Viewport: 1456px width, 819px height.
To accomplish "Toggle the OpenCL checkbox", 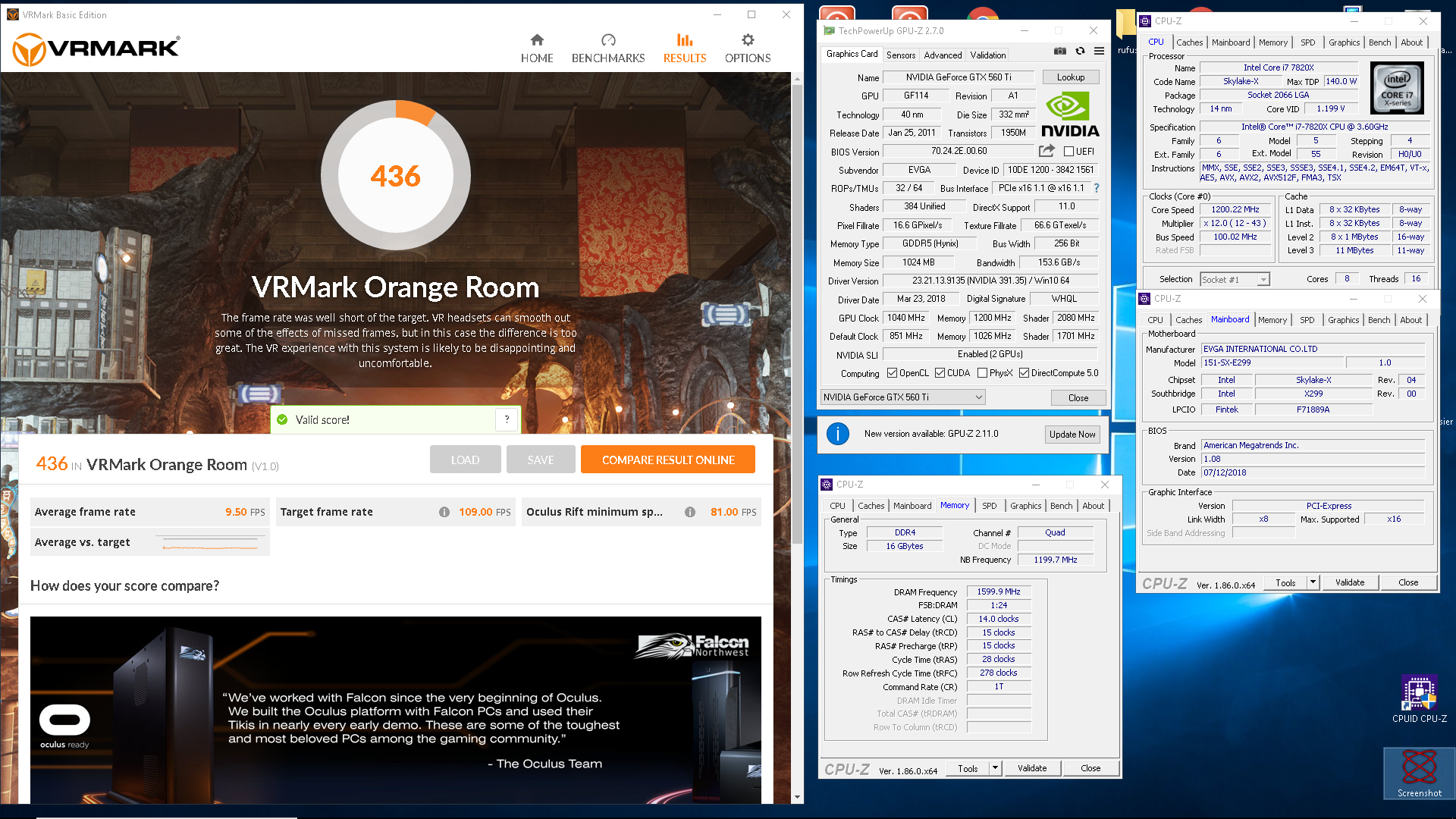I will pyautogui.click(x=893, y=373).
